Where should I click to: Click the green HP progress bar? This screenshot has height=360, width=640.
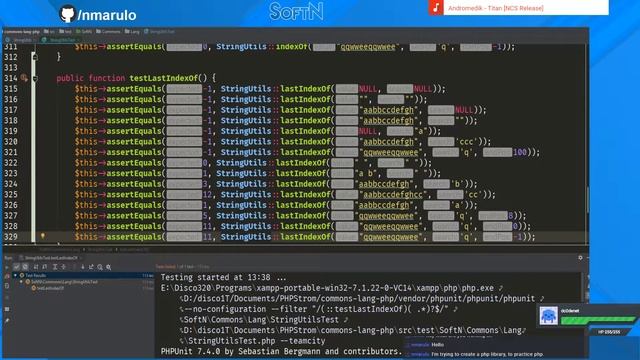pos(598,320)
